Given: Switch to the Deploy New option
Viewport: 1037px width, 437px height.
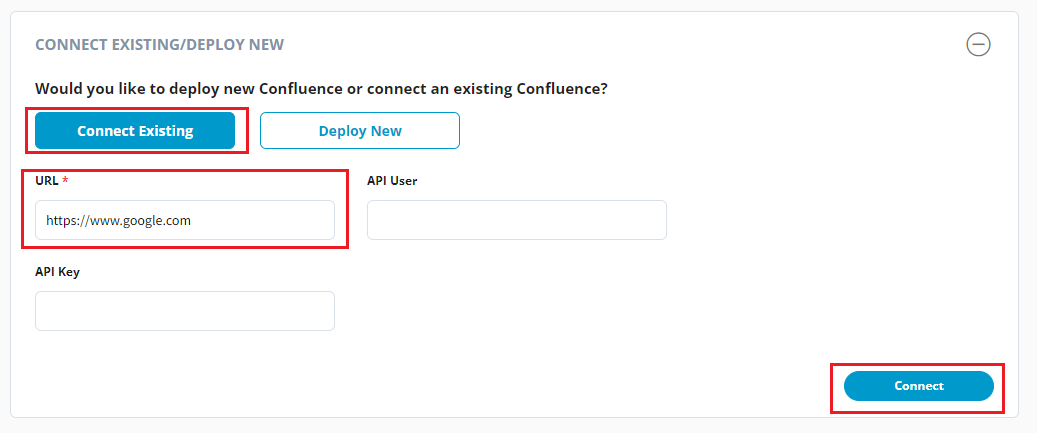Looking at the screenshot, I should (360, 130).
